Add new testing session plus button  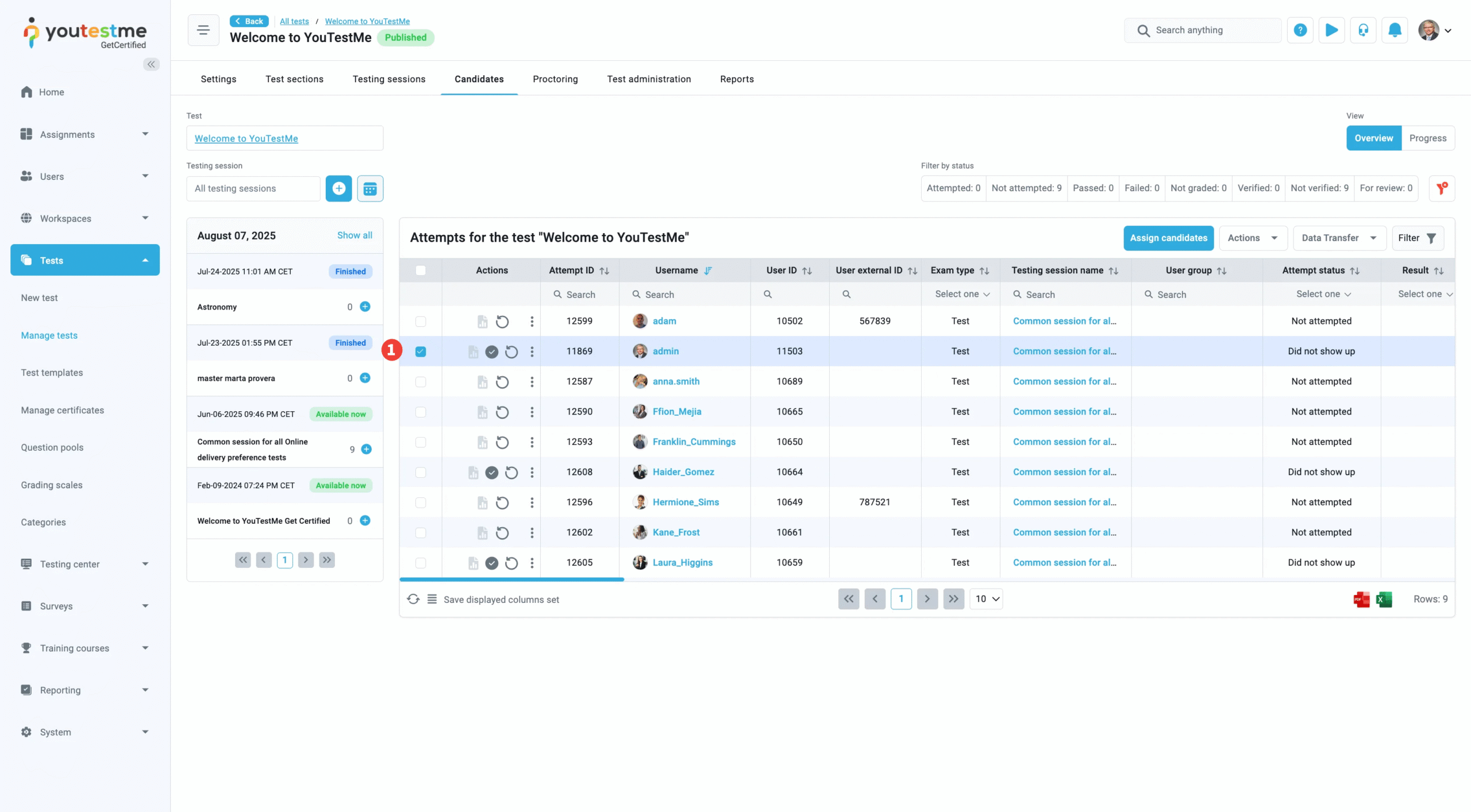click(x=339, y=188)
